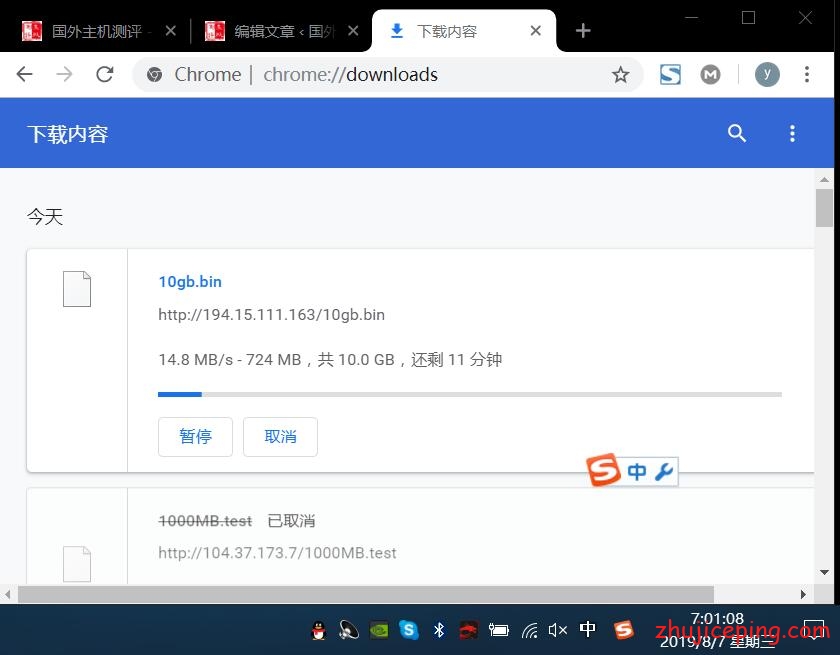Click the 10gb.bin source URL
Viewport: 840px width, 655px height.
point(272,314)
